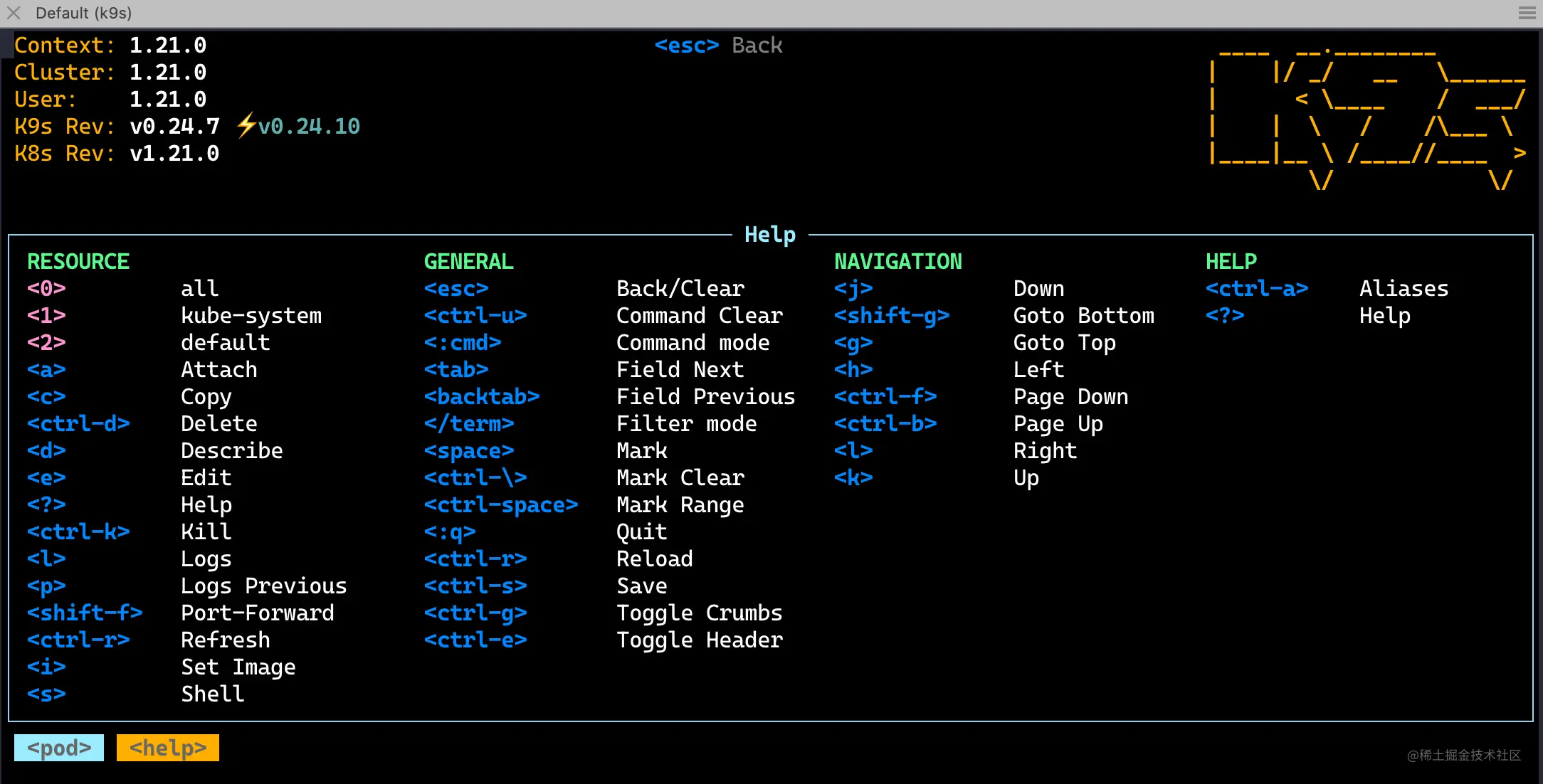The width and height of the screenshot is (1543, 784).
Task: Click the User label in the header
Action: (46, 100)
